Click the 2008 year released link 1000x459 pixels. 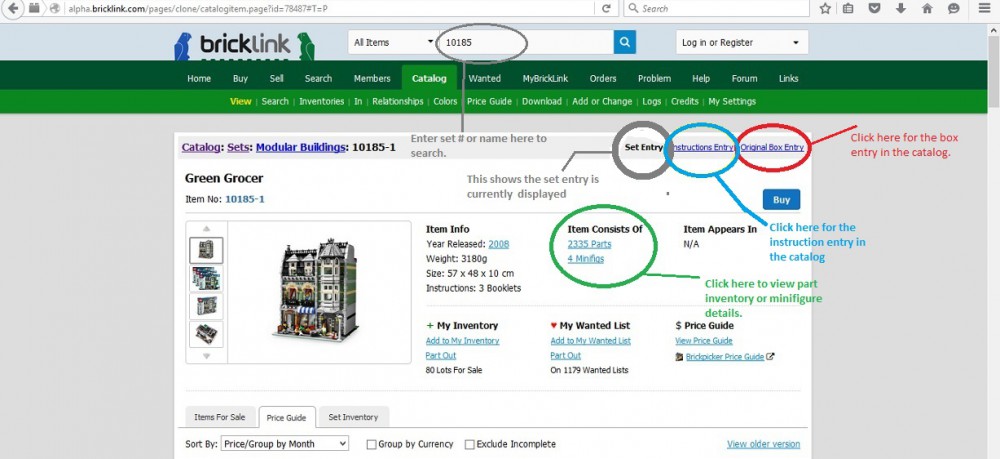(x=499, y=244)
